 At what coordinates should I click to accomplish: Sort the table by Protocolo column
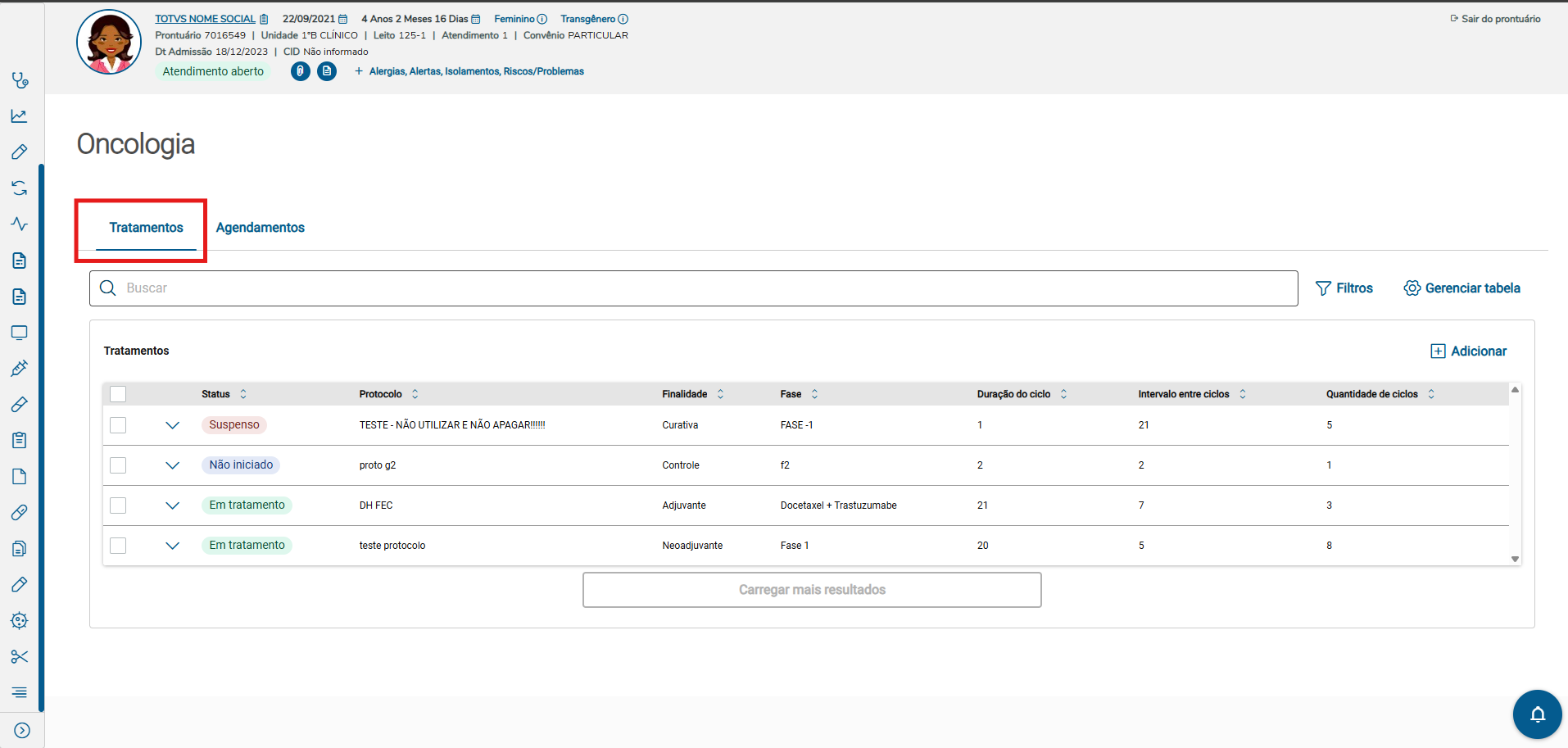415,394
